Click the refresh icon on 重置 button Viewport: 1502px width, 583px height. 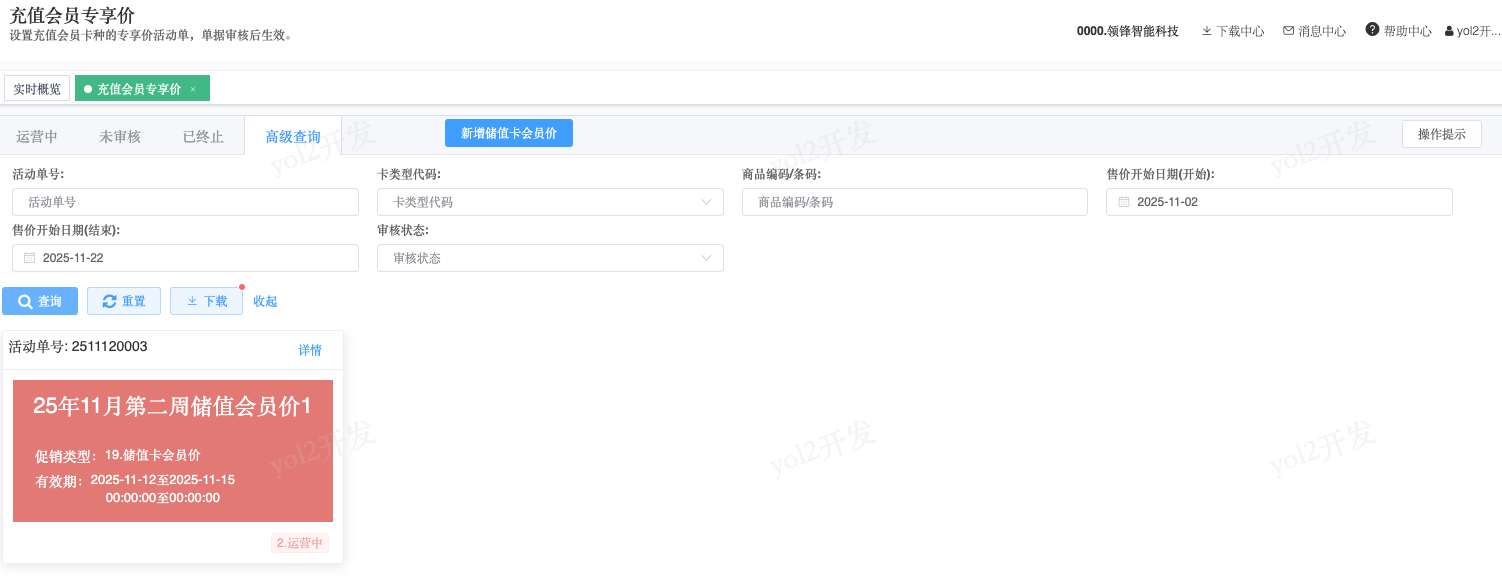(x=110, y=301)
